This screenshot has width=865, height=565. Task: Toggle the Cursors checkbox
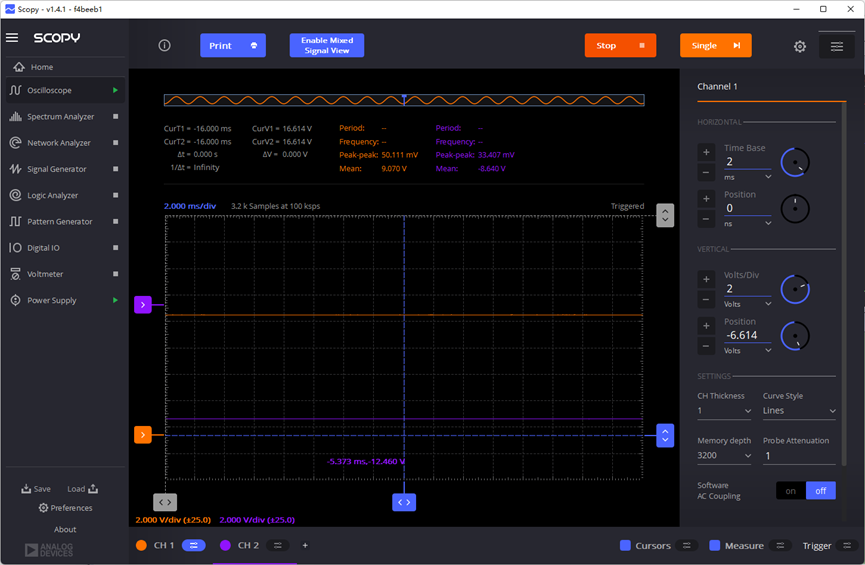[625, 545]
